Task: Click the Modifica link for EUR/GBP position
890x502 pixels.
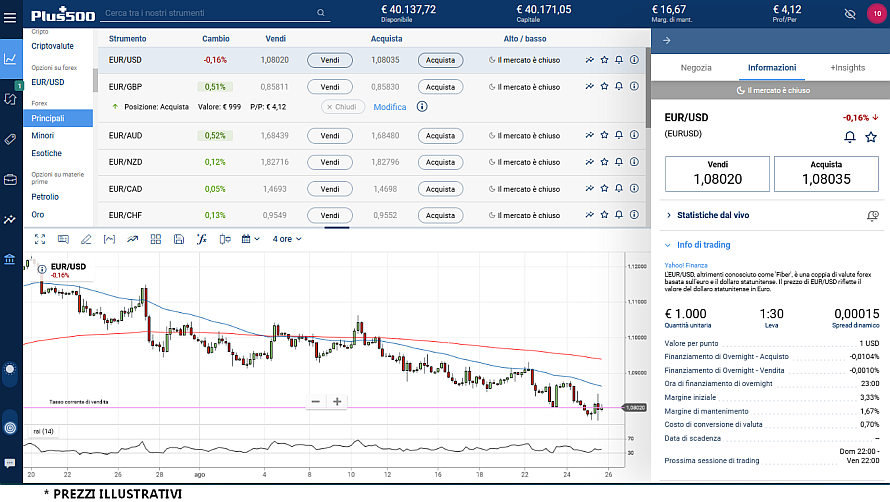Action: click(x=390, y=107)
